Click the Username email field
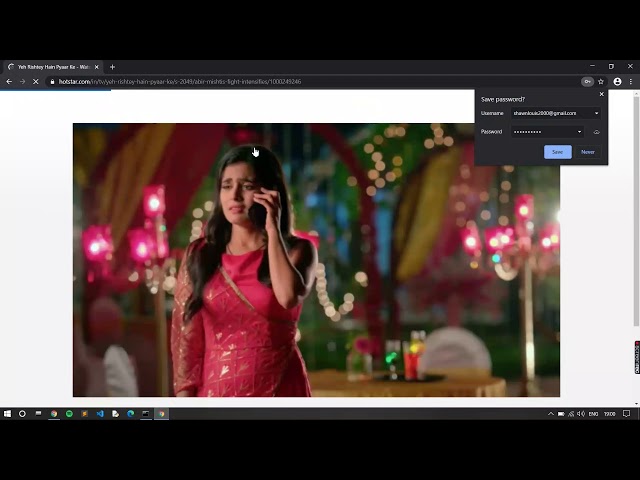The width and height of the screenshot is (640, 480). tap(556, 113)
